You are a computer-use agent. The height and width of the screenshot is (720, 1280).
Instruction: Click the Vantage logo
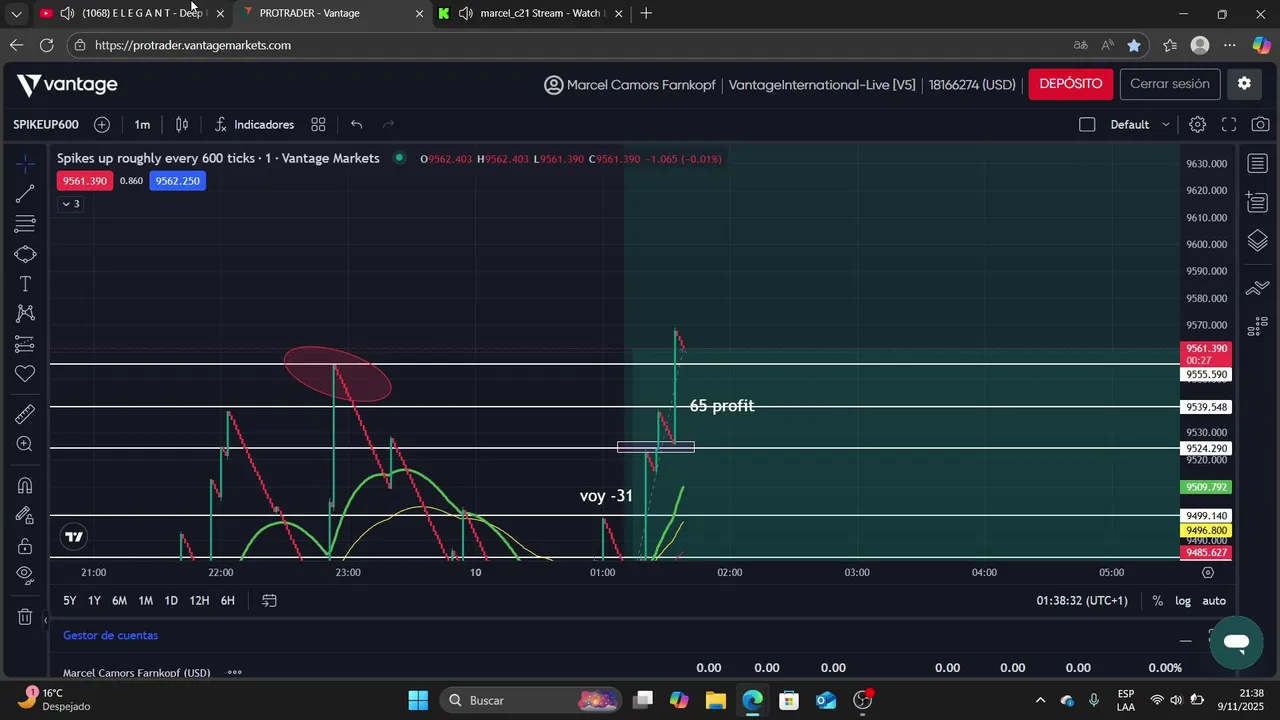67,85
